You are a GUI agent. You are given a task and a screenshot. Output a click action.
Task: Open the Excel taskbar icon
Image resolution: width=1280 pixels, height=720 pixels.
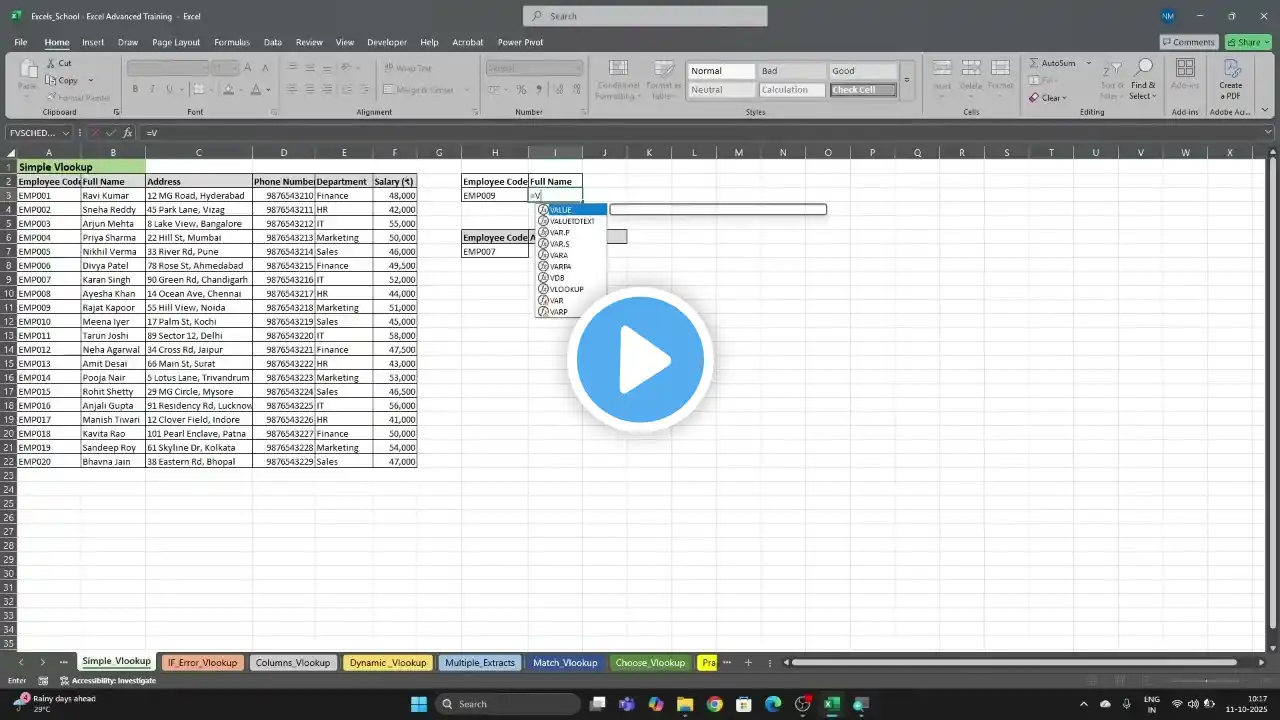[x=832, y=704]
